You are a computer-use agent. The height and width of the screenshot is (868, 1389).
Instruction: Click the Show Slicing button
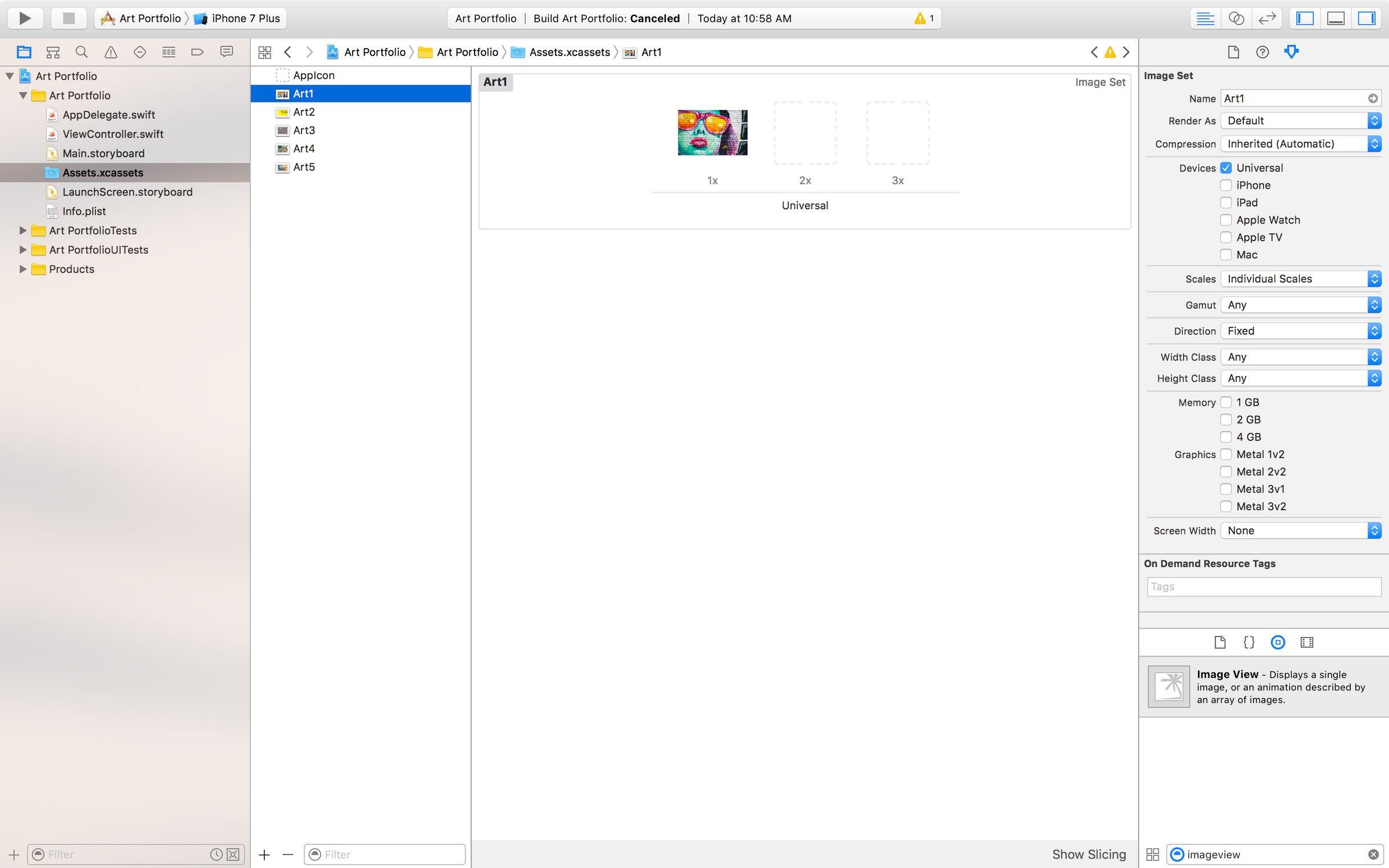(1089, 854)
